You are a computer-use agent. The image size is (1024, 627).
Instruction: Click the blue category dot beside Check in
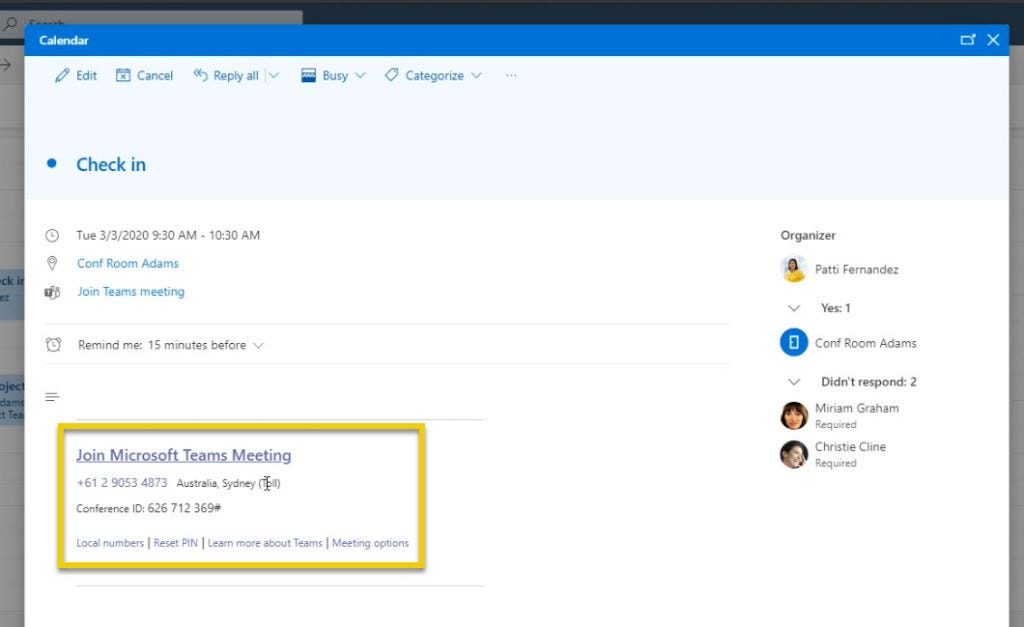pyautogui.click(x=52, y=163)
